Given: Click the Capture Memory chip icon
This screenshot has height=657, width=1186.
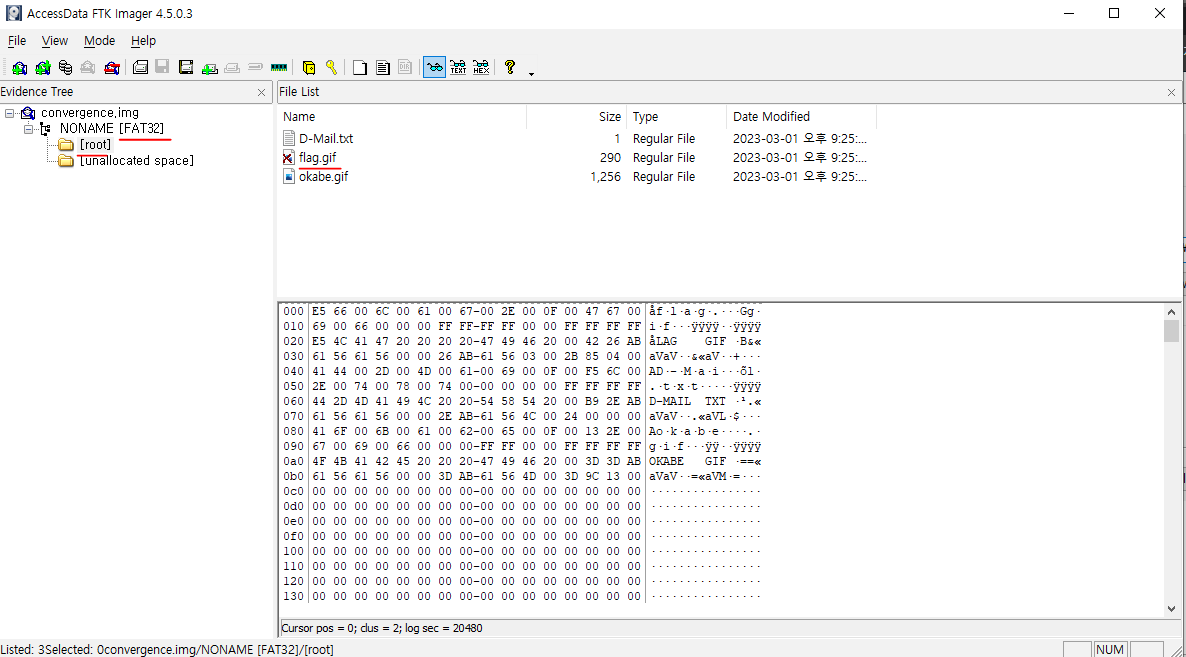Looking at the screenshot, I should 278,67.
